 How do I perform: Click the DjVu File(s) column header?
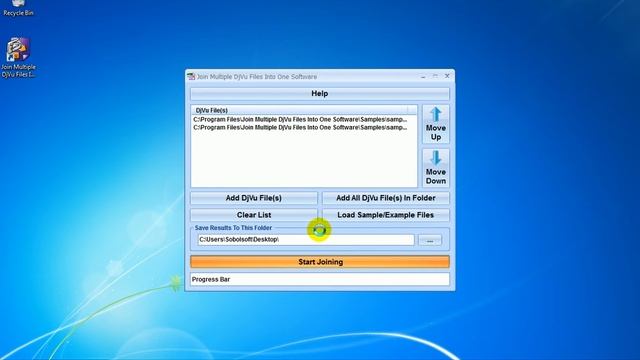(299, 110)
